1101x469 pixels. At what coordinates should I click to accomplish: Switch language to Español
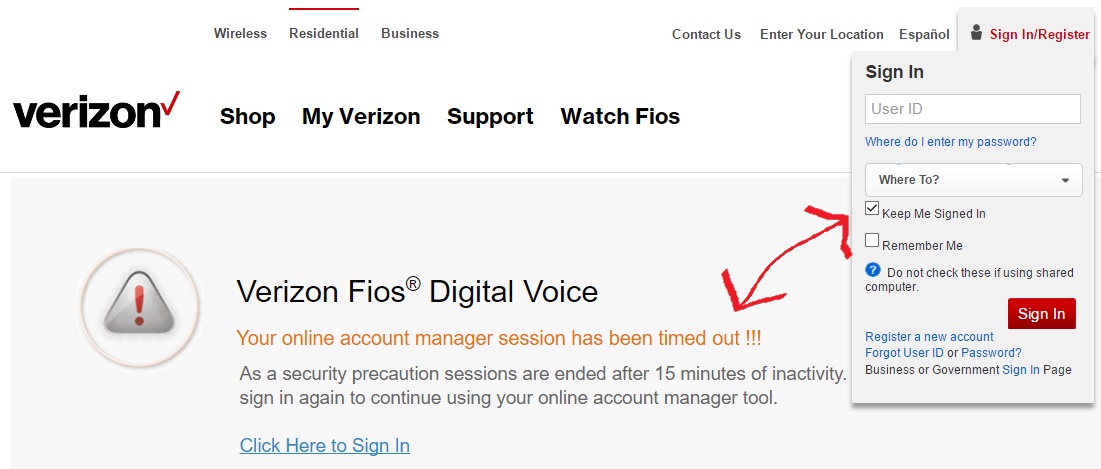click(x=924, y=34)
